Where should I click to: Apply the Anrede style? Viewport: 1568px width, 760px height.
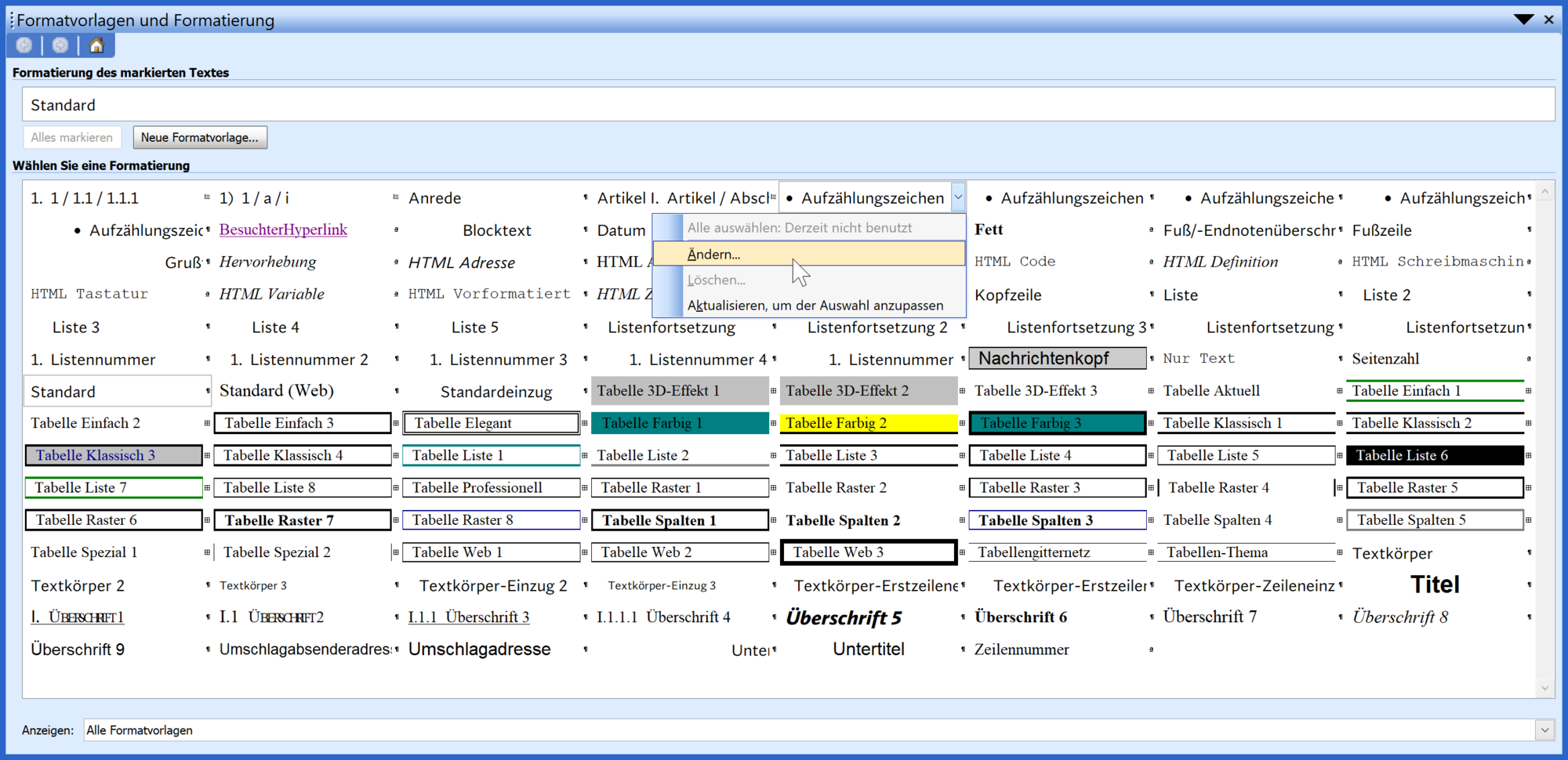435,198
